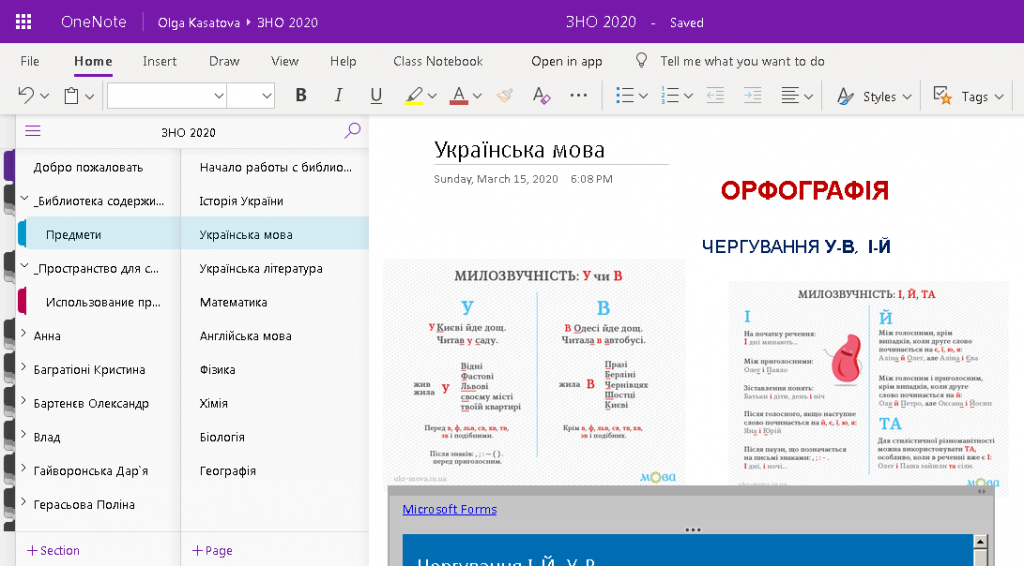This screenshot has height=566, width=1024.
Task: Open the File menu
Action: 29,61
